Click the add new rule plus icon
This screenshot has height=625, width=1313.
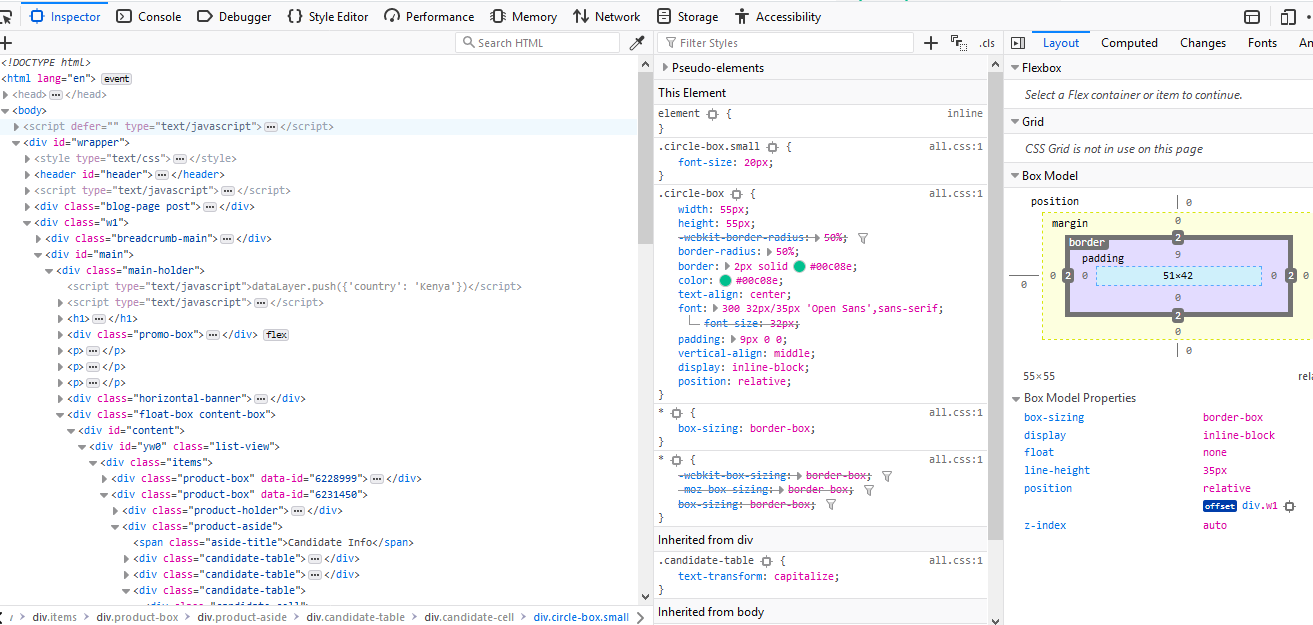(x=930, y=43)
